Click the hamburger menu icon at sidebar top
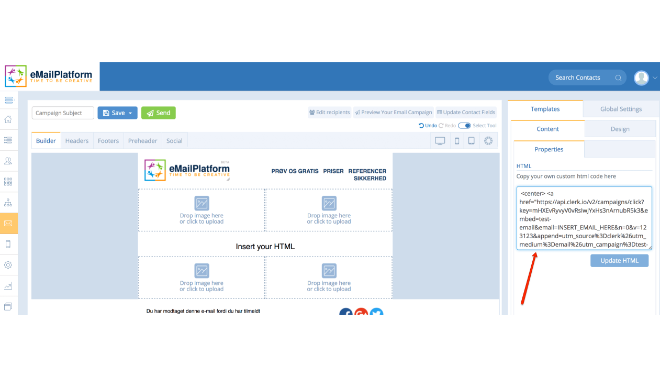Image resolution: width=660 pixels, height=377 pixels. (8, 100)
